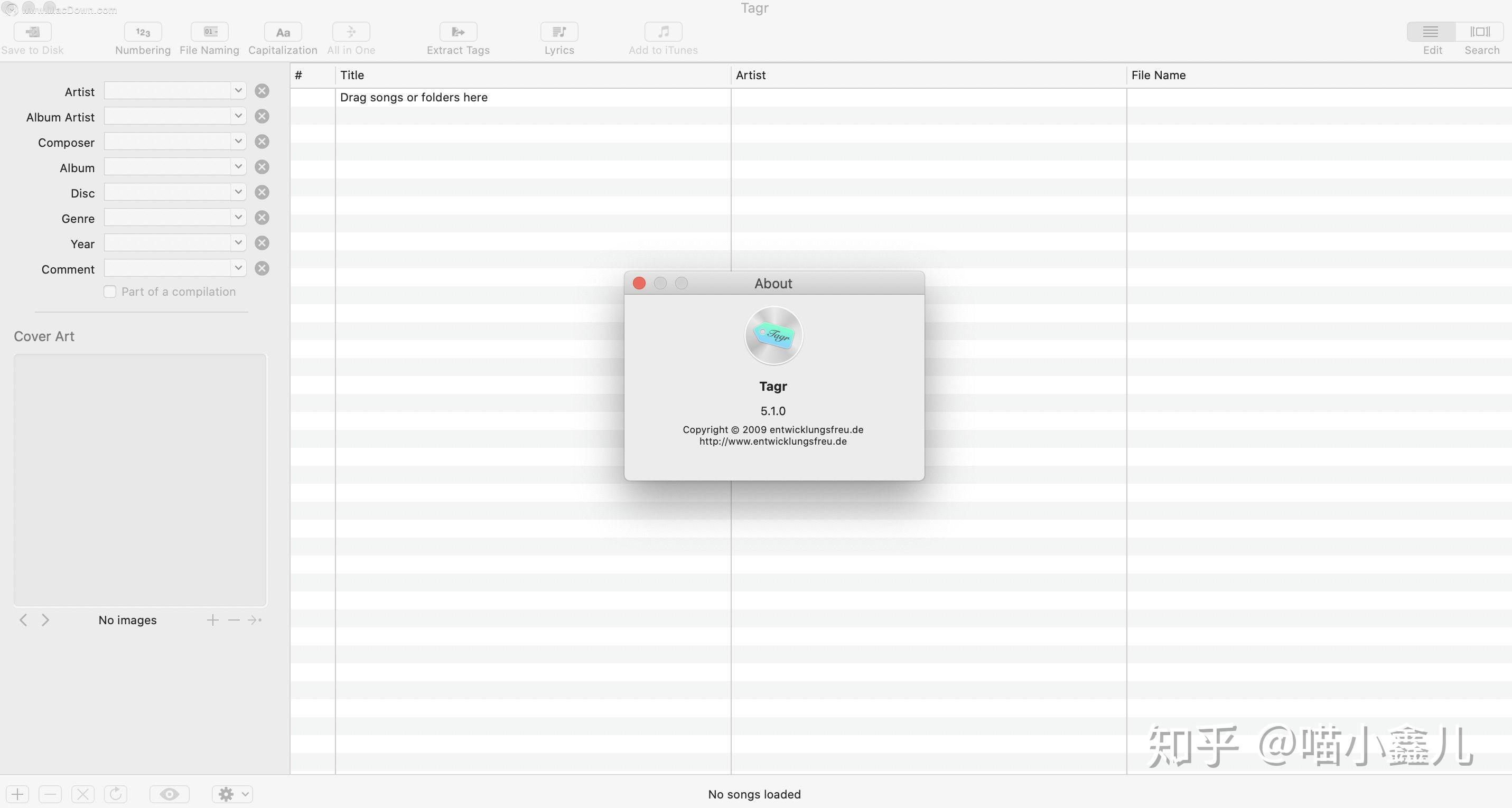Add songs with bottom plus button

[17, 794]
